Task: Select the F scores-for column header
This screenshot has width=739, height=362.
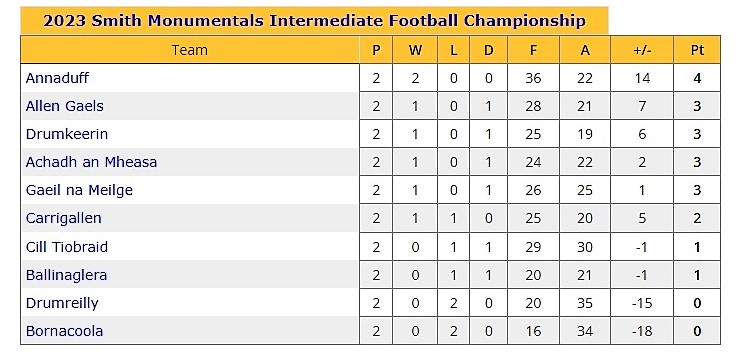Action: coord(534,50)
